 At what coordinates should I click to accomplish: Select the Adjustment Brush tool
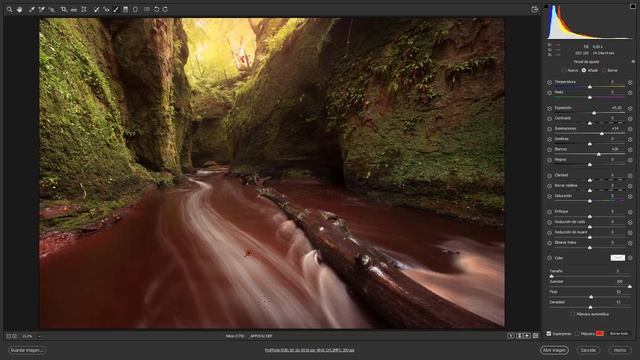[x=116, y=9]
